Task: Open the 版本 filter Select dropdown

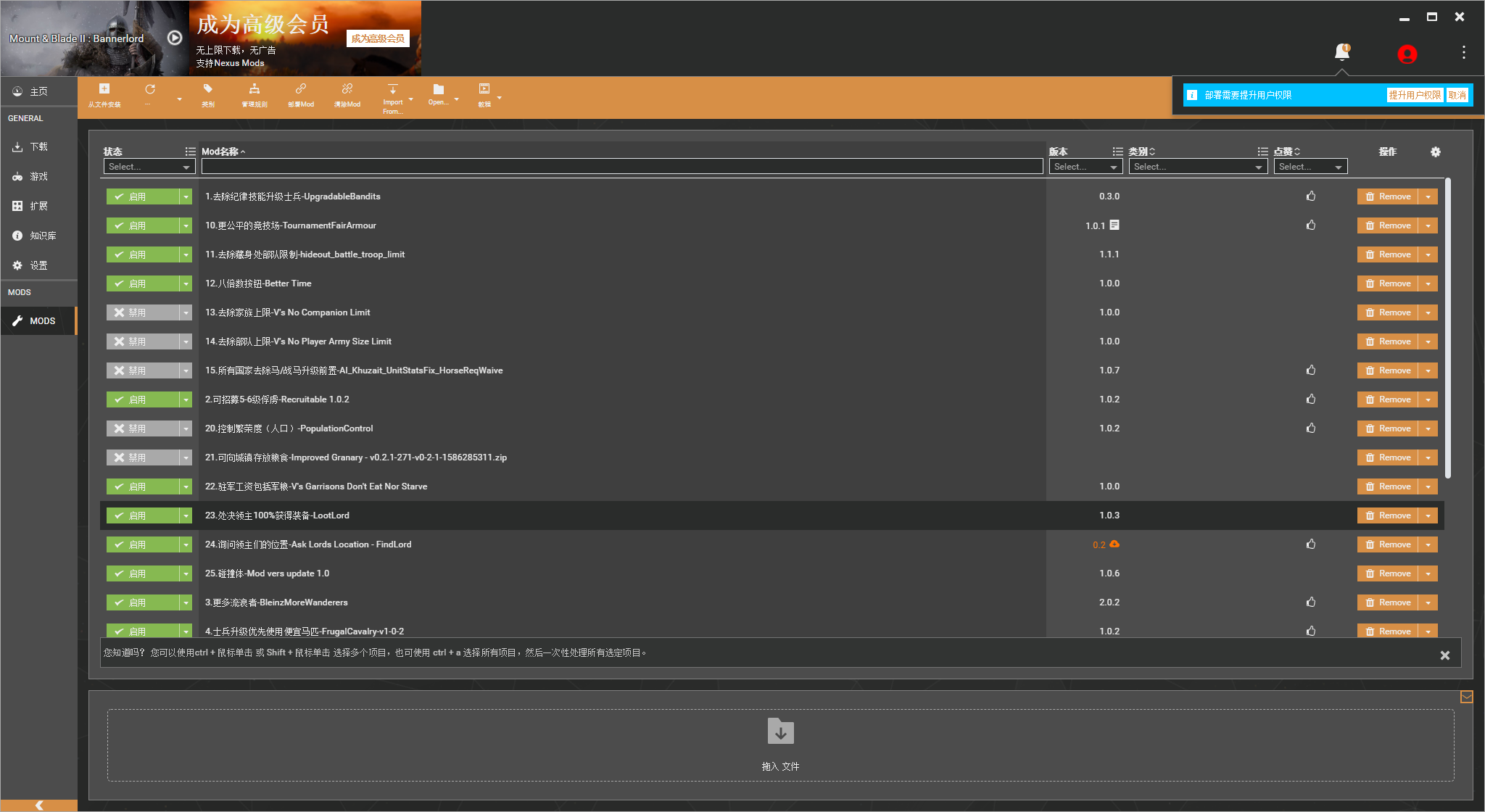Action: pyautogui.click(x=1085, y=167)
